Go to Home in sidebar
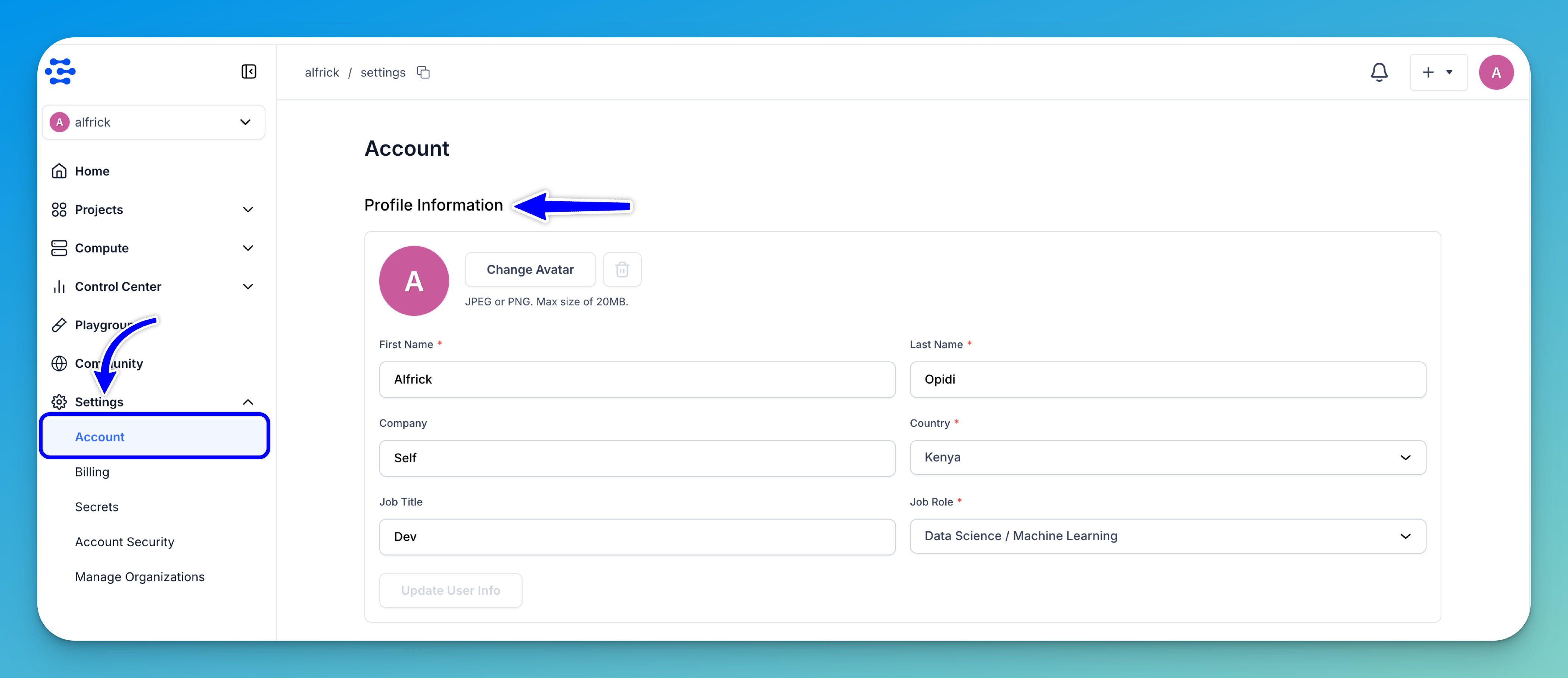Viewport: 1568px width, 678px height. coord(92,171)
